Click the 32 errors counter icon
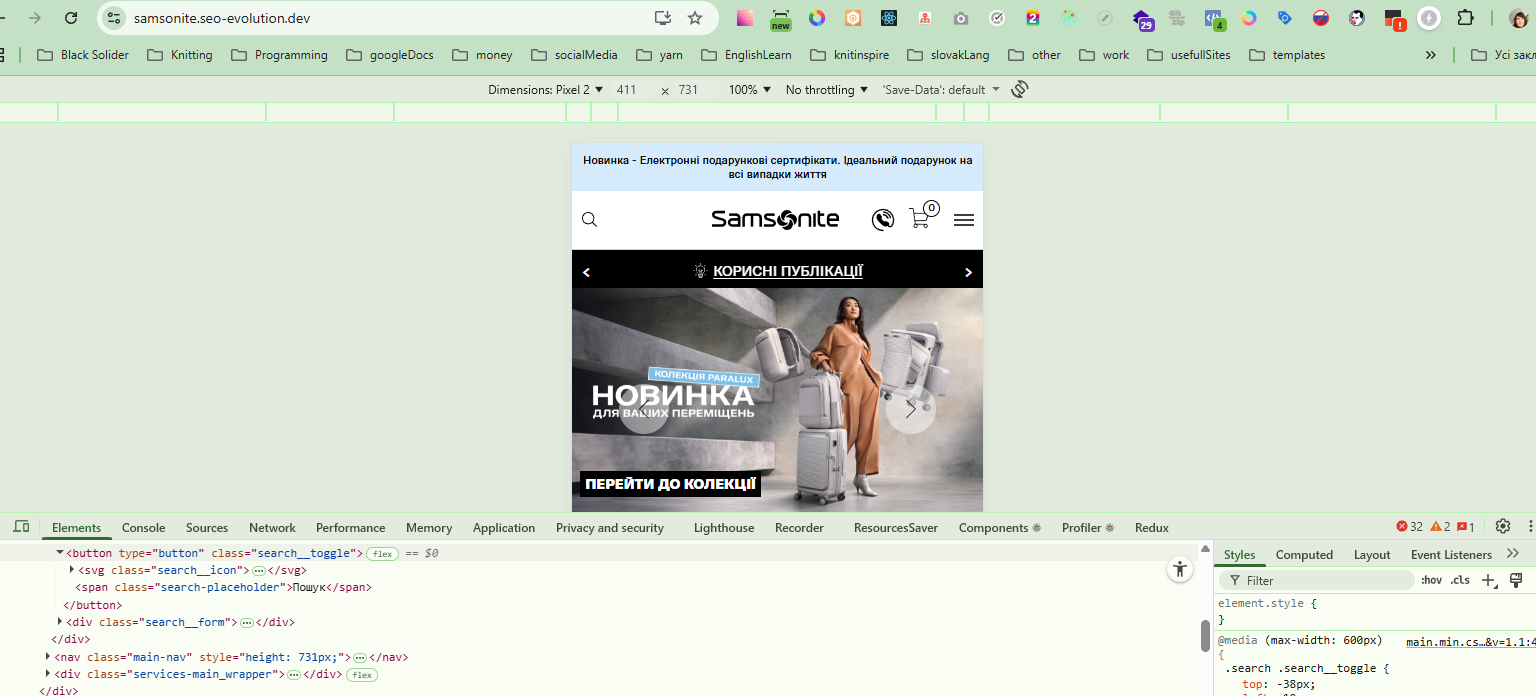The height and width of the screenshot is (696, 1536). (x=1409, y=527)
